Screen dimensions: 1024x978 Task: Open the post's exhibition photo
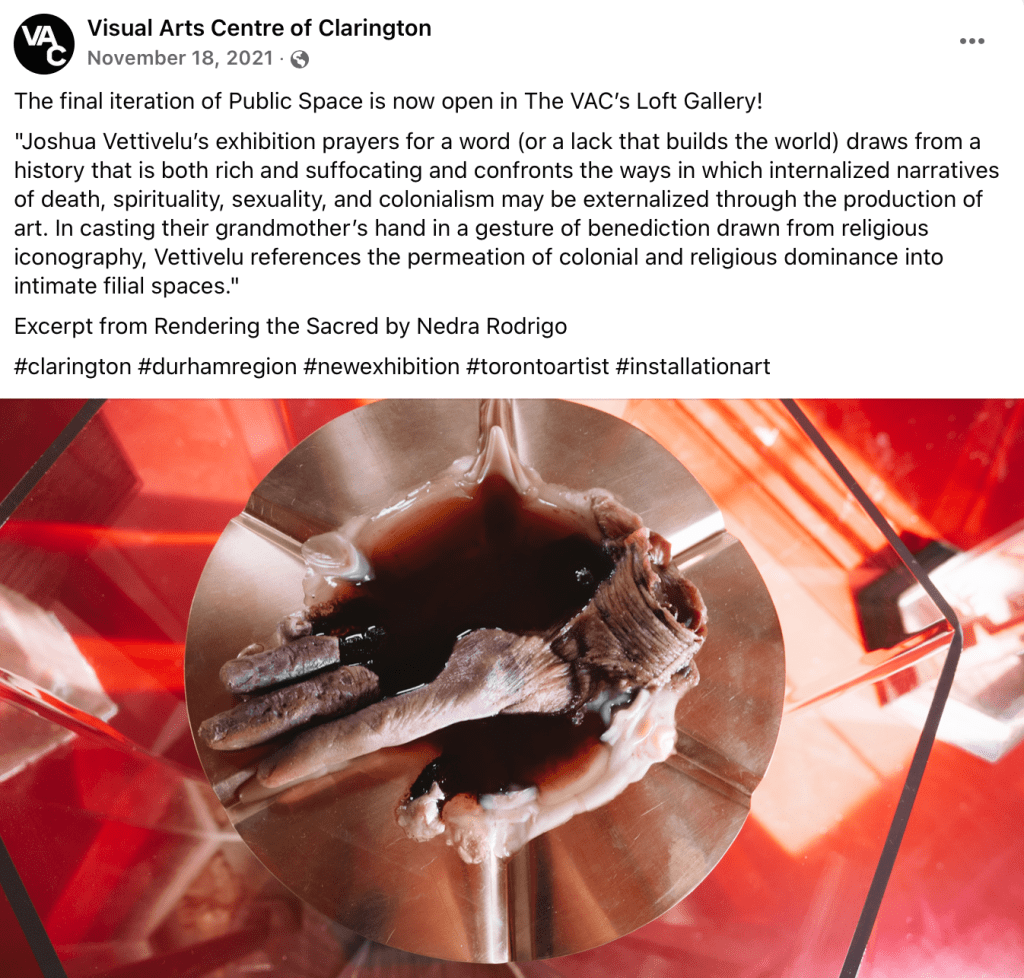[512, 688]
